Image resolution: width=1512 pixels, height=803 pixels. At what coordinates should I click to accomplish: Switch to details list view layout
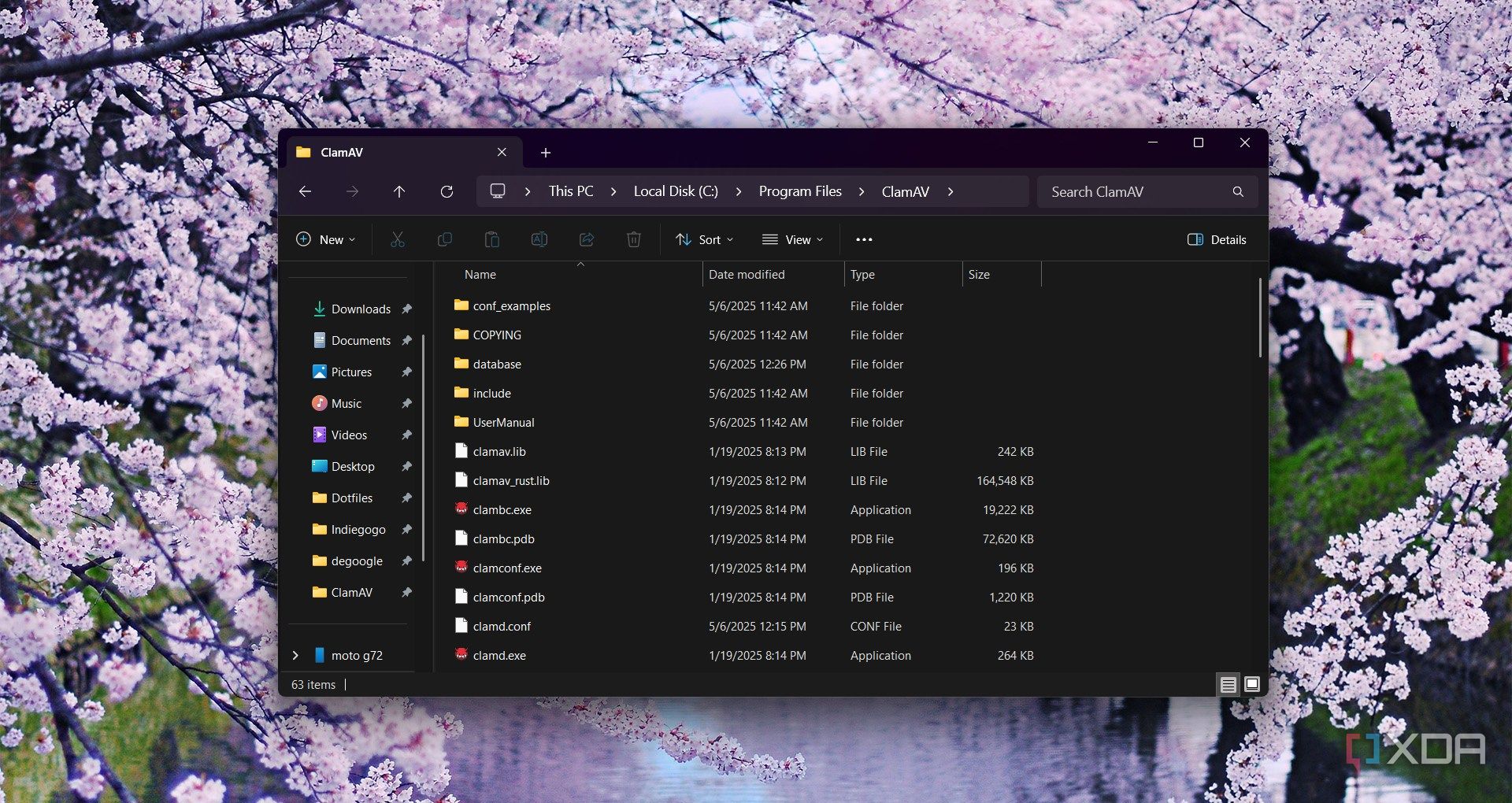[x=1228, y=684]
